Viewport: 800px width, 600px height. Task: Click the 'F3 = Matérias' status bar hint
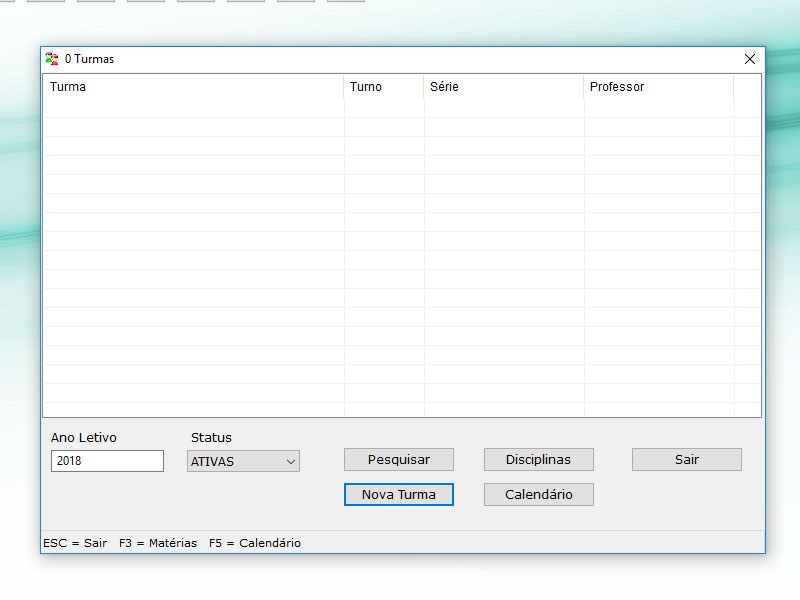pos(157,543)
